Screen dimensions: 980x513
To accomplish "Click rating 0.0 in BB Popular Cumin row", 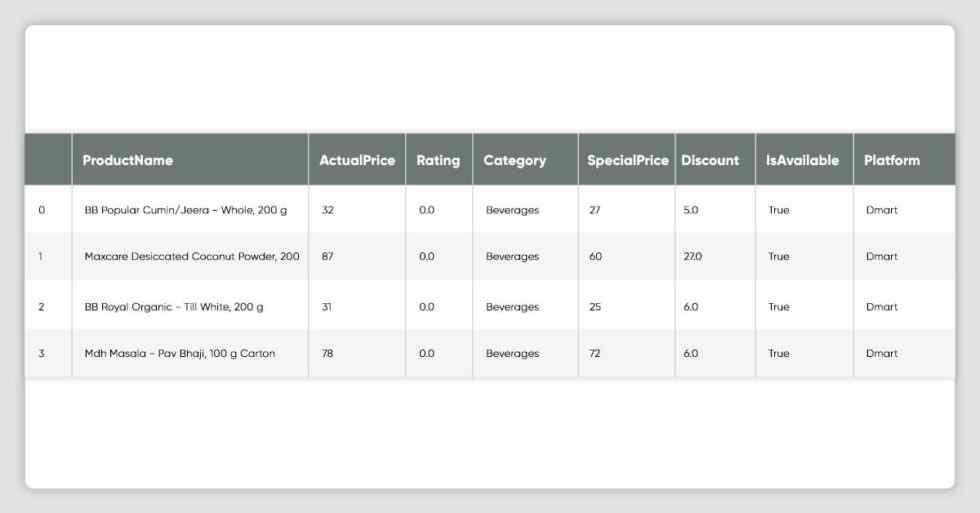I will [x=426, y=210].
